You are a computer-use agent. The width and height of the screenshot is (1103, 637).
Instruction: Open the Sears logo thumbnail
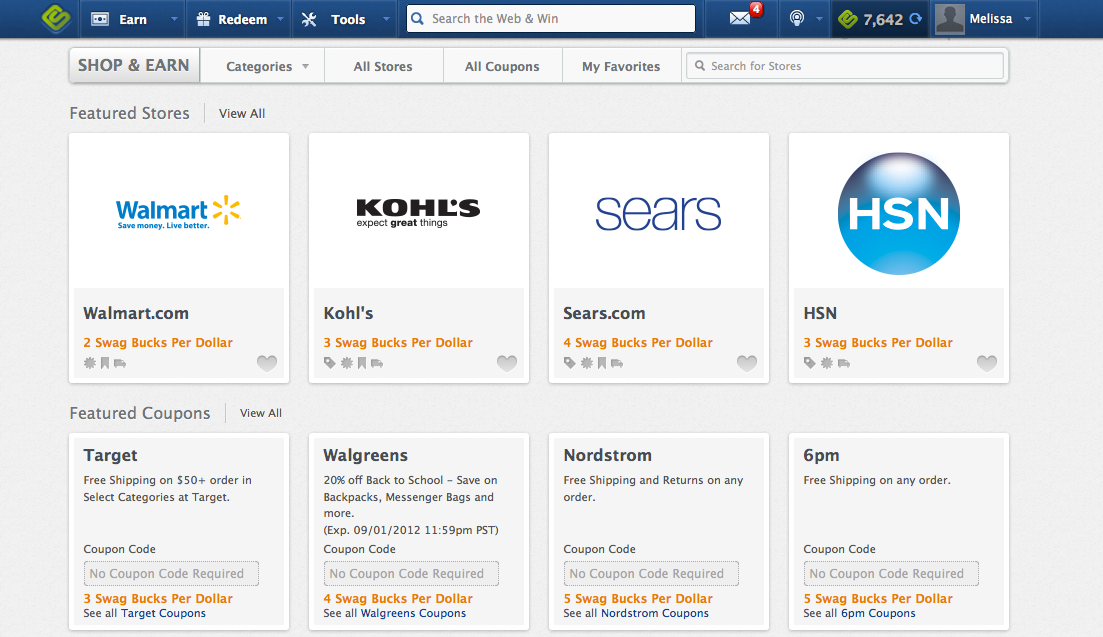tap(658, 212)
